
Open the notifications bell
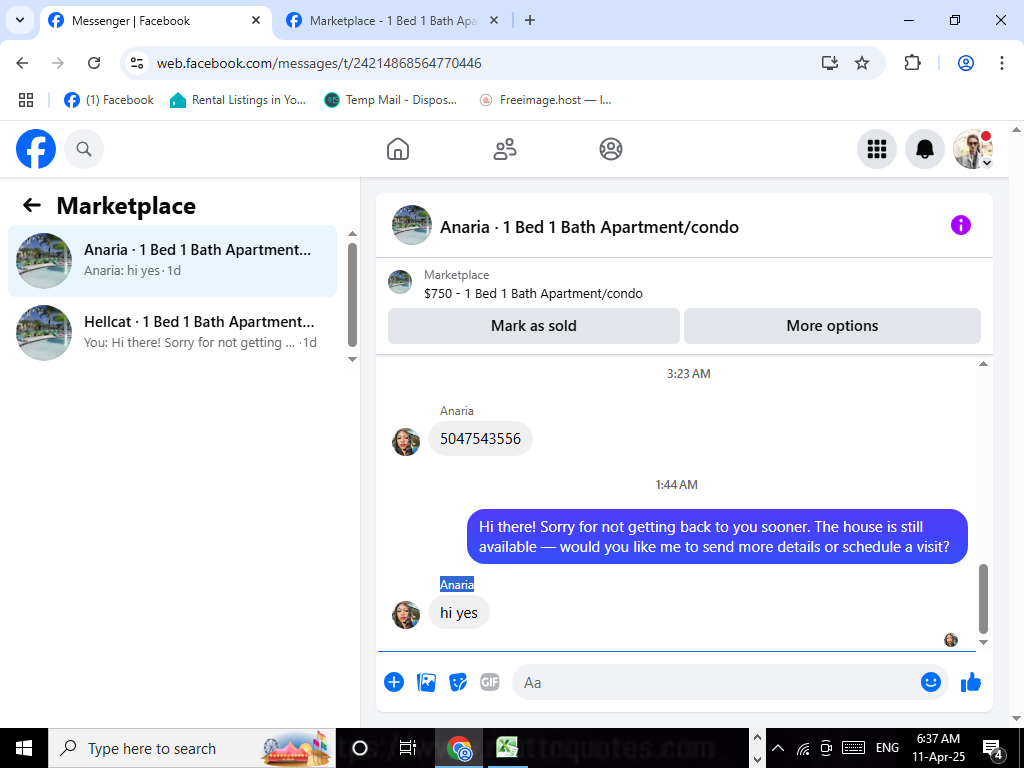click(925, 149)
